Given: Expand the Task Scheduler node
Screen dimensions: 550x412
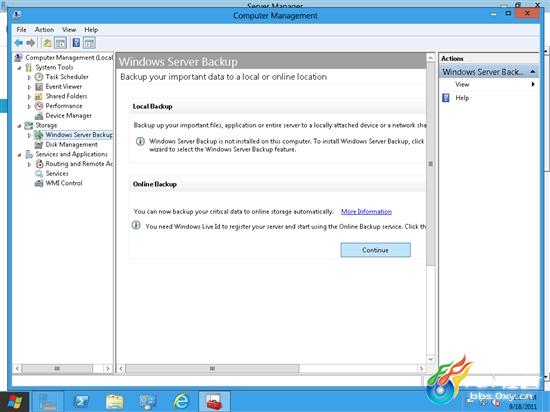Looking at the screenshot, I should (x=29, y=77).
